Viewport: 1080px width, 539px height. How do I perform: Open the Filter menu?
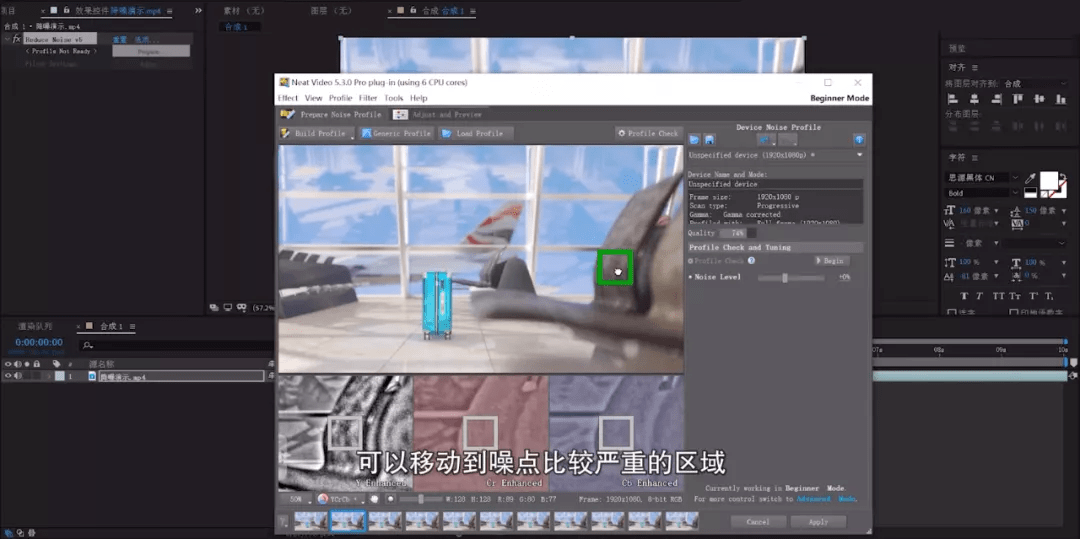[x=367, y=98]
